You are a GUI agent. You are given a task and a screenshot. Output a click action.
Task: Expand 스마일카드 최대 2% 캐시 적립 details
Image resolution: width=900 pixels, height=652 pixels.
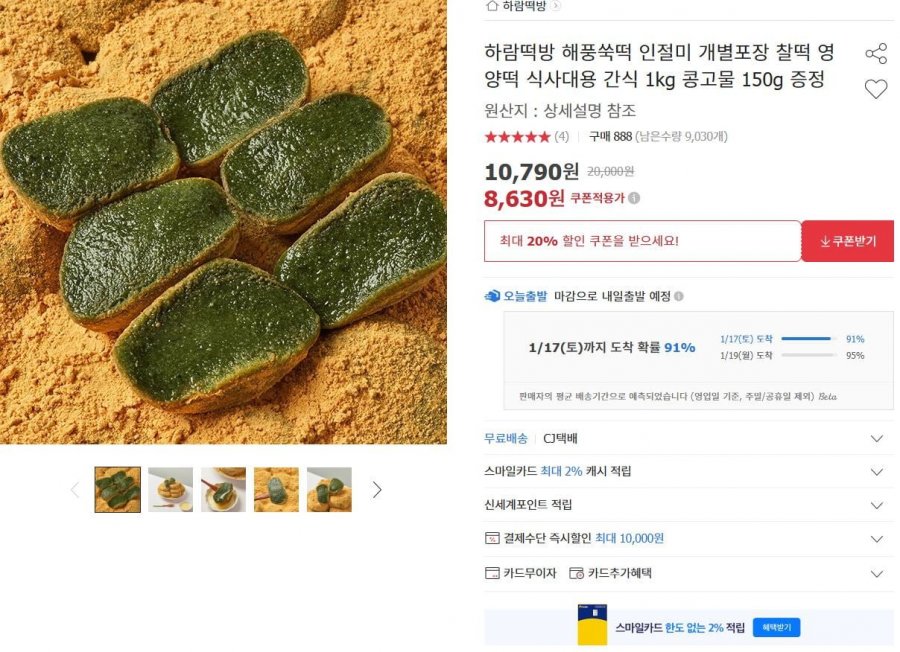877,472
